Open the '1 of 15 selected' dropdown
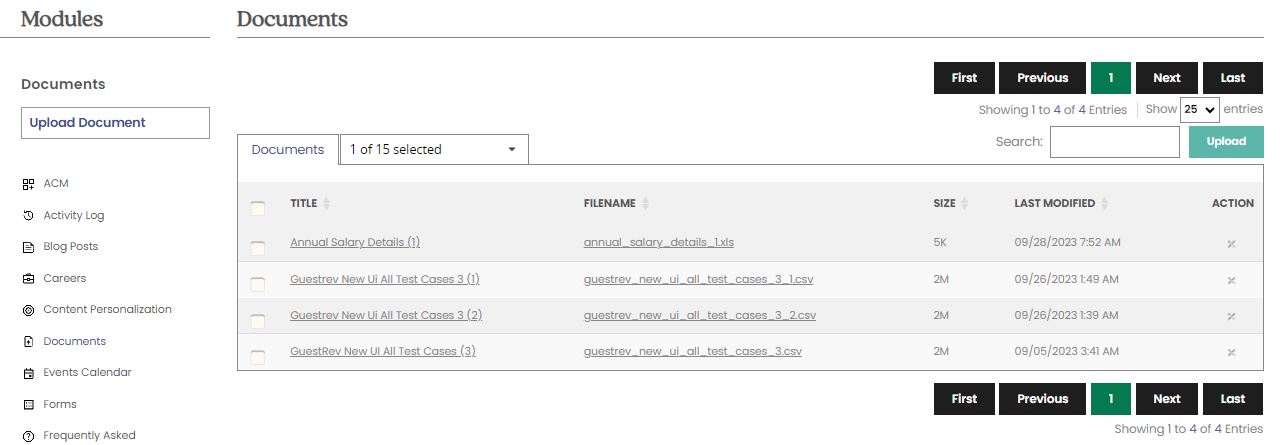1280x445 pixels. pyautogui.click(x=434, y=149)
